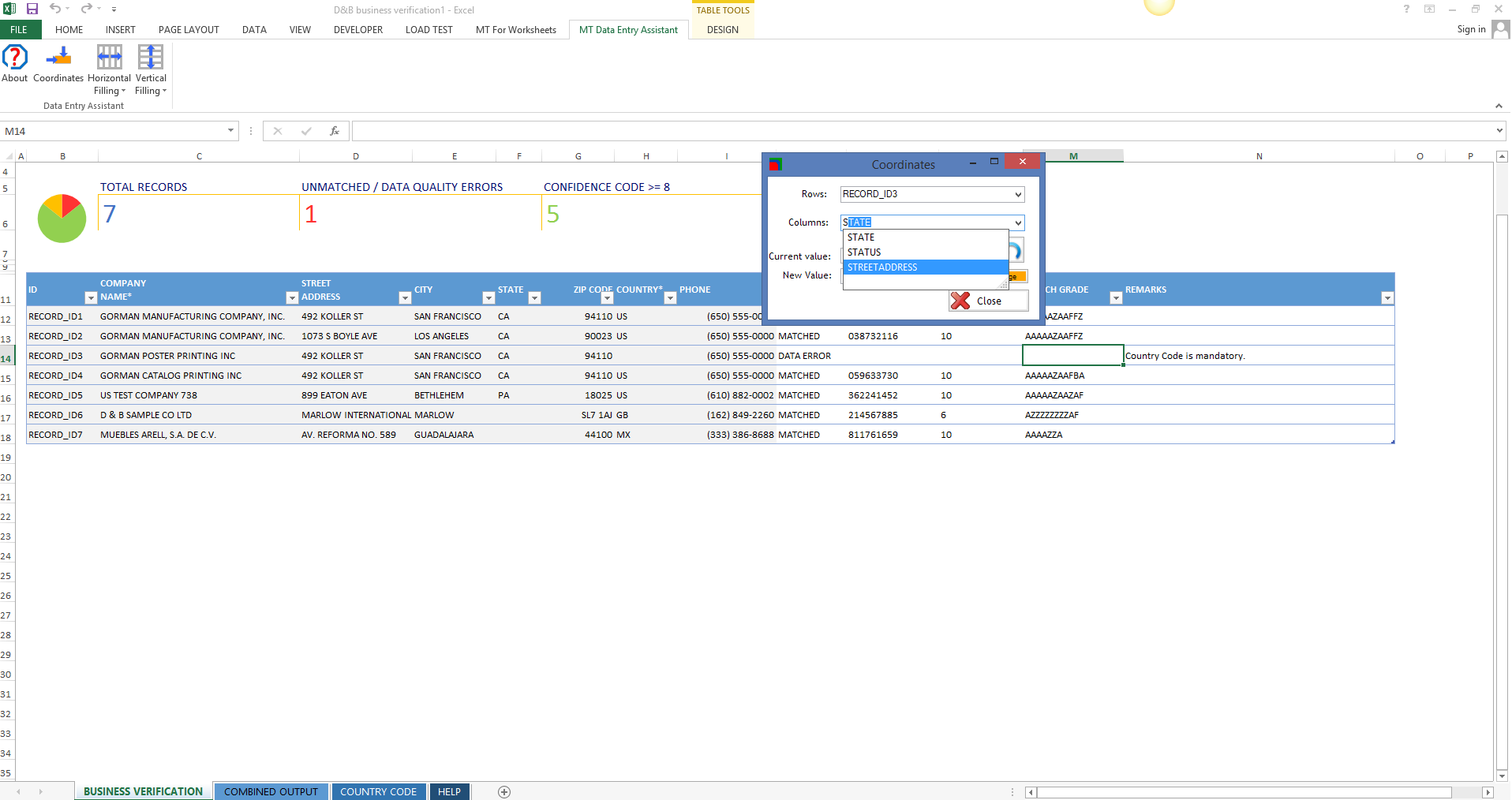This screenshot has height=800, width=1512.
Task: Select the column M header
Action: pos(1073,156)
